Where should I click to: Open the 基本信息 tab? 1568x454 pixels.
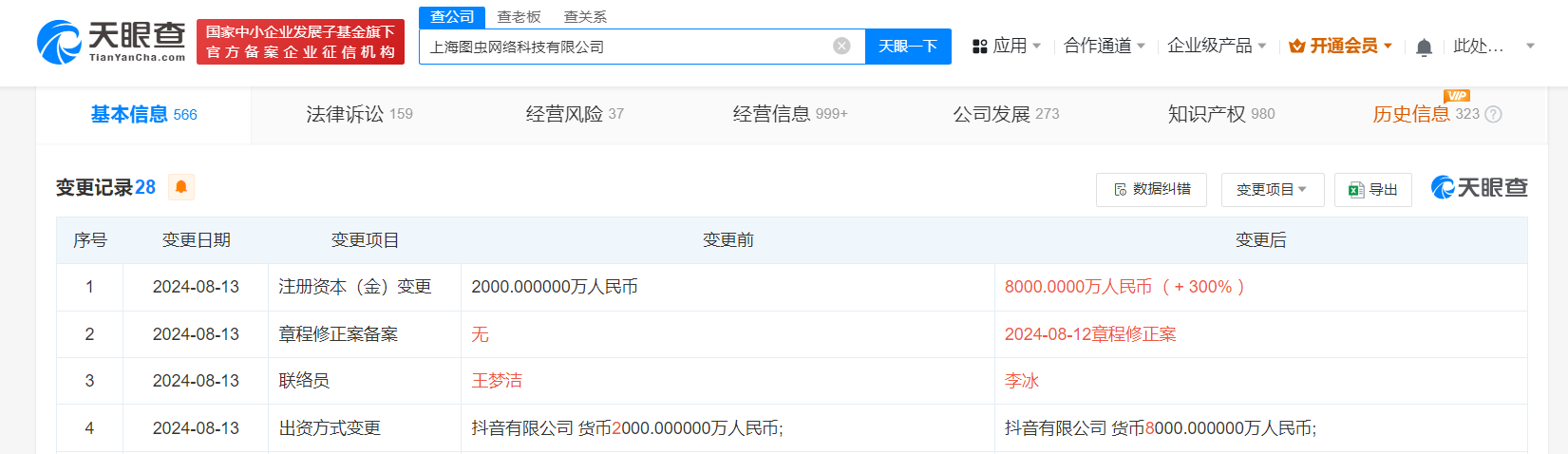(143, 115)
